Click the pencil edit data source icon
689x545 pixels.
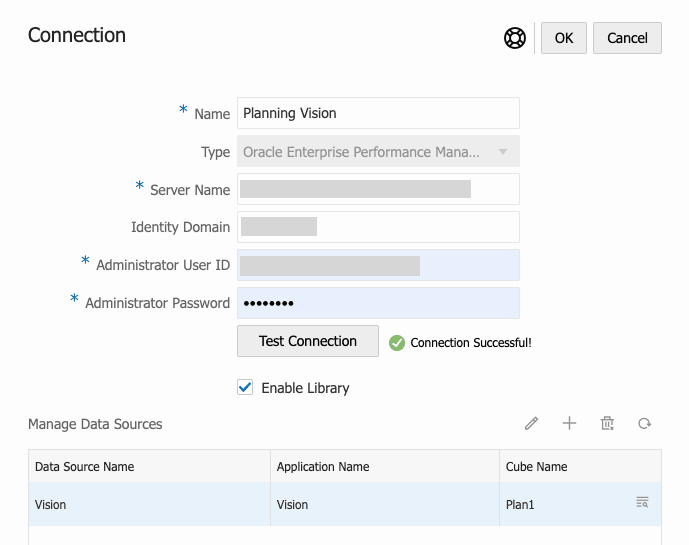pos(531,424)
